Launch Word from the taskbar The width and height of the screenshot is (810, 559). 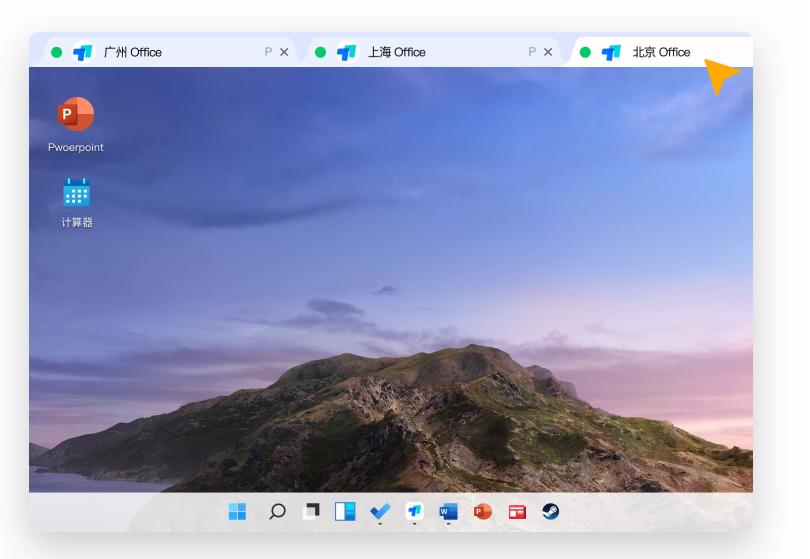pyautogui.click(x=448, y=512)
